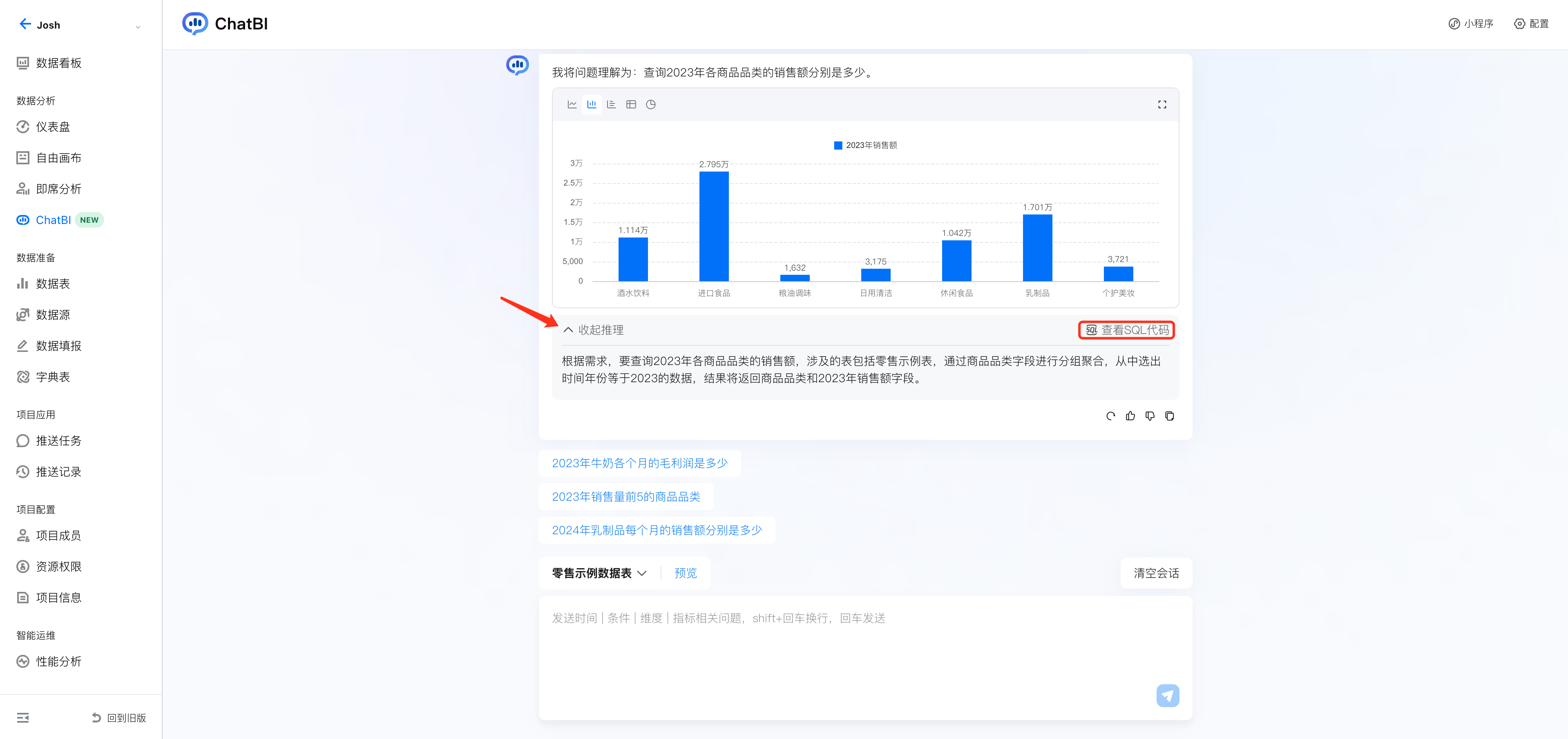Regenerate the answer with refresh icon
Viewport: 1568px width, 739px height.
tap(1110, 416)
